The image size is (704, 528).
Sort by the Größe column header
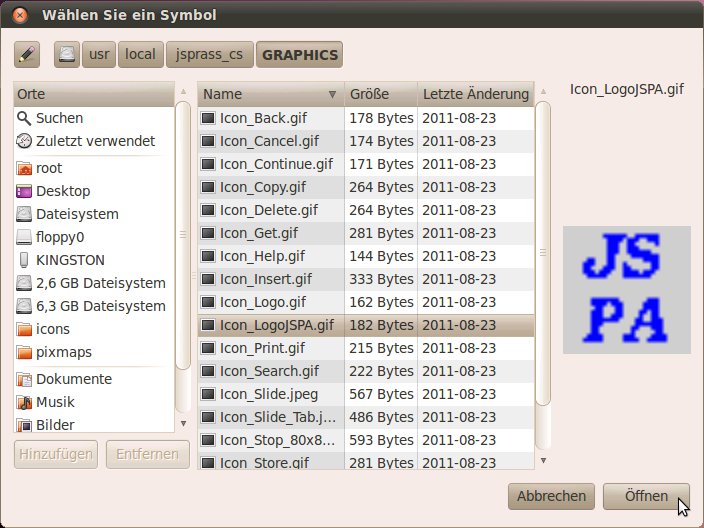pos(380,94)
